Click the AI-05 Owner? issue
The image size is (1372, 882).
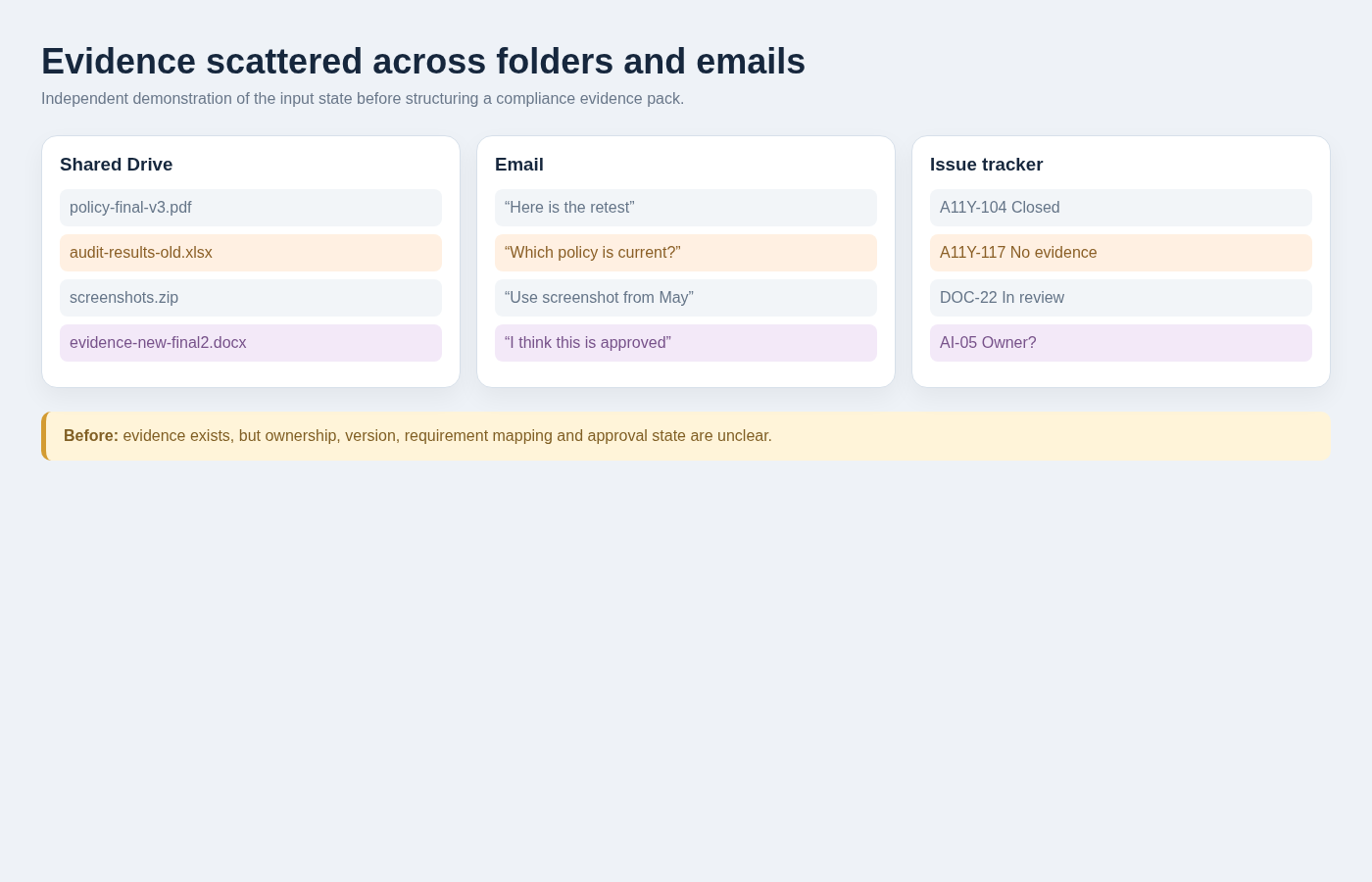(x=1121, y=343)
